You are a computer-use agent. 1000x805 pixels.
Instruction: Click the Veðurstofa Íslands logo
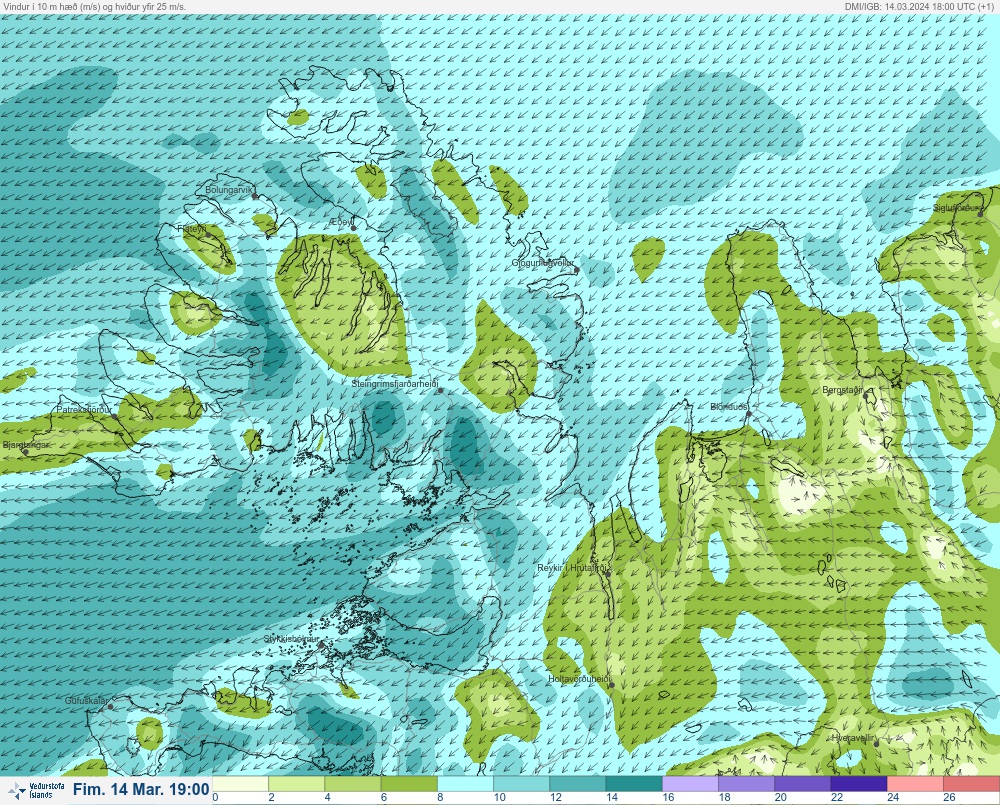tap(35, 791)
